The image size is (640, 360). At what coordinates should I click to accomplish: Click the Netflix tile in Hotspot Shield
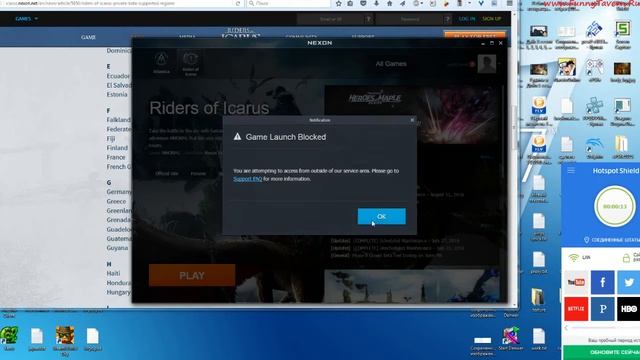(576, 309)
